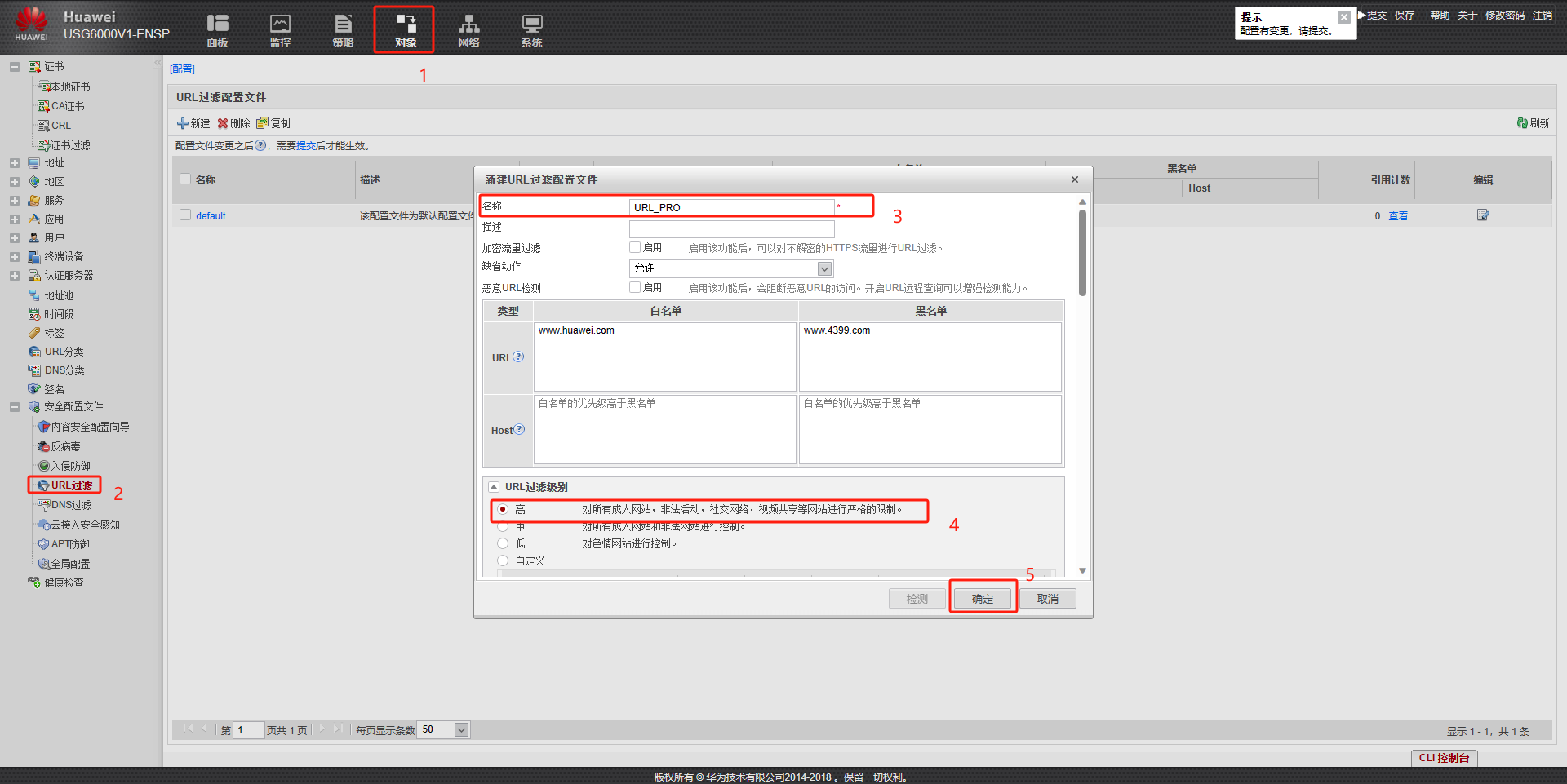Expand the 地址 tree node
Viewport: 1567px width, 784px height.
[x=15, y=163]
